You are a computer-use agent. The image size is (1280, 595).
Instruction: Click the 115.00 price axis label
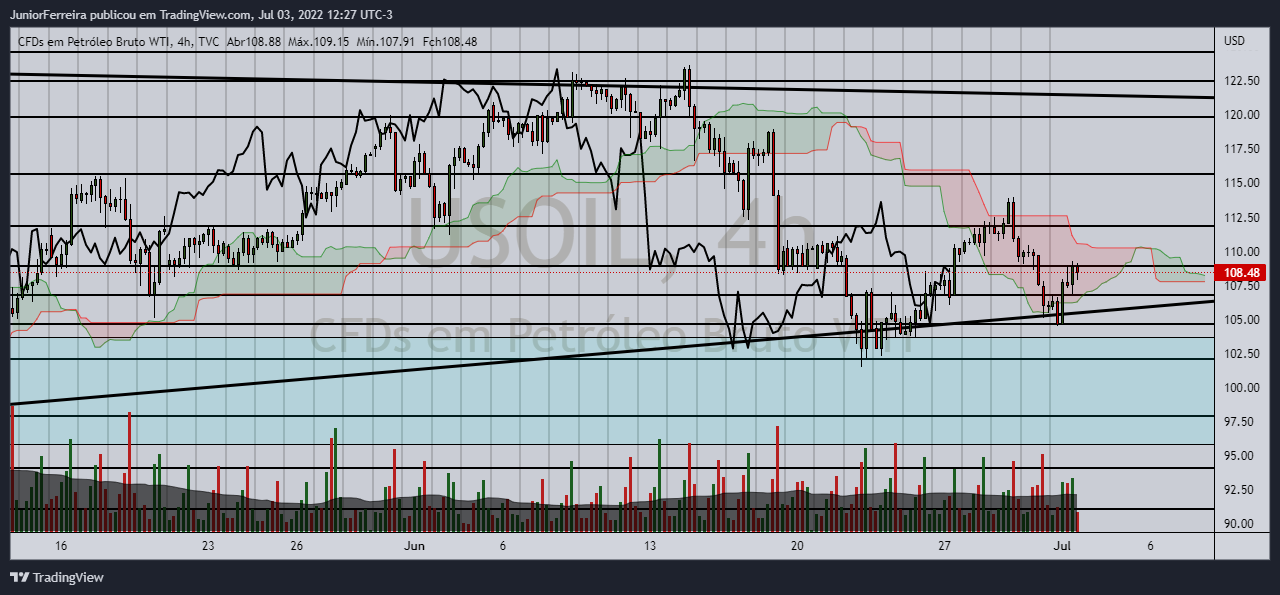point(1241,183)
